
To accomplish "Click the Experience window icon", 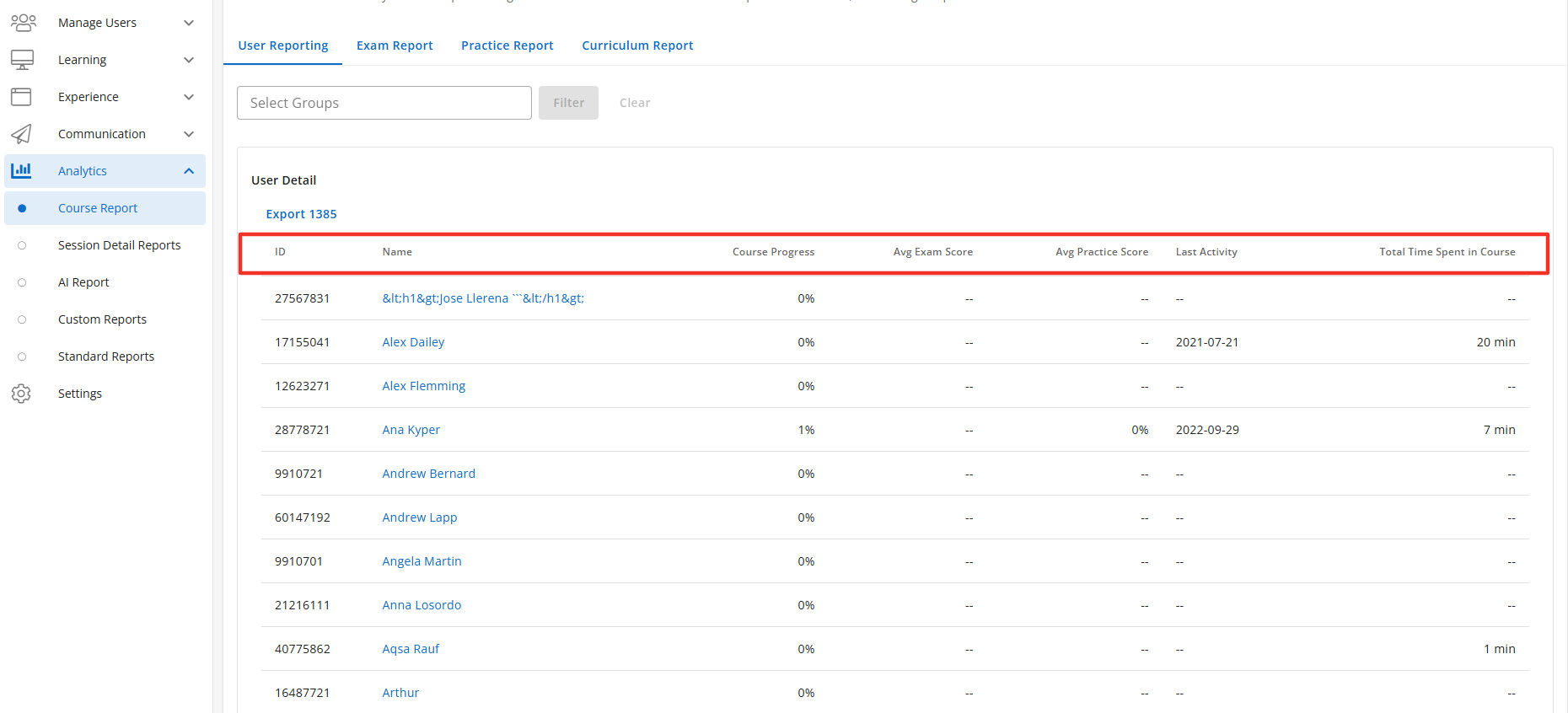I will point(21,97).
